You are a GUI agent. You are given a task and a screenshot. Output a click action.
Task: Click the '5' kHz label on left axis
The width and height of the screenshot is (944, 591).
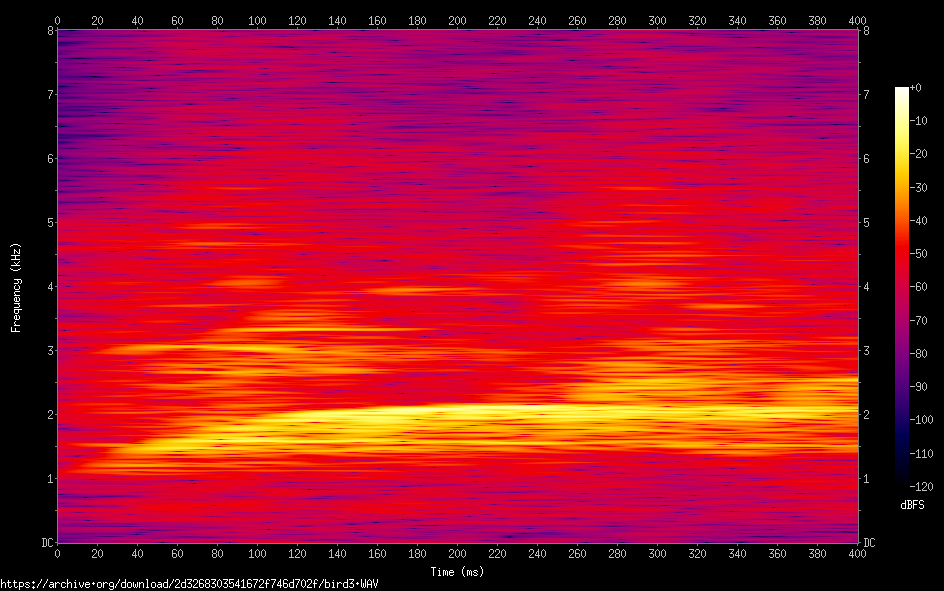(48, 223)
